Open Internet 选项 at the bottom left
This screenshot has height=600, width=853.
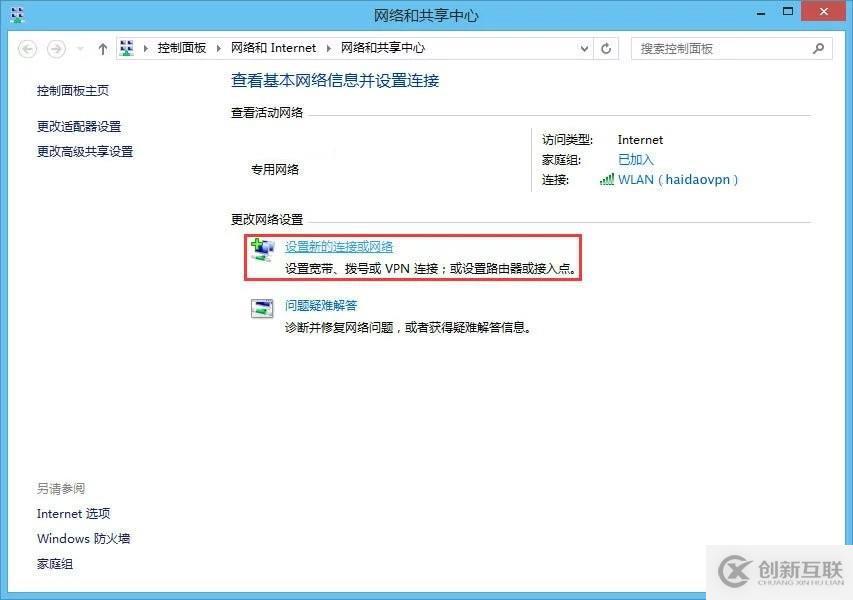(73, 513)
